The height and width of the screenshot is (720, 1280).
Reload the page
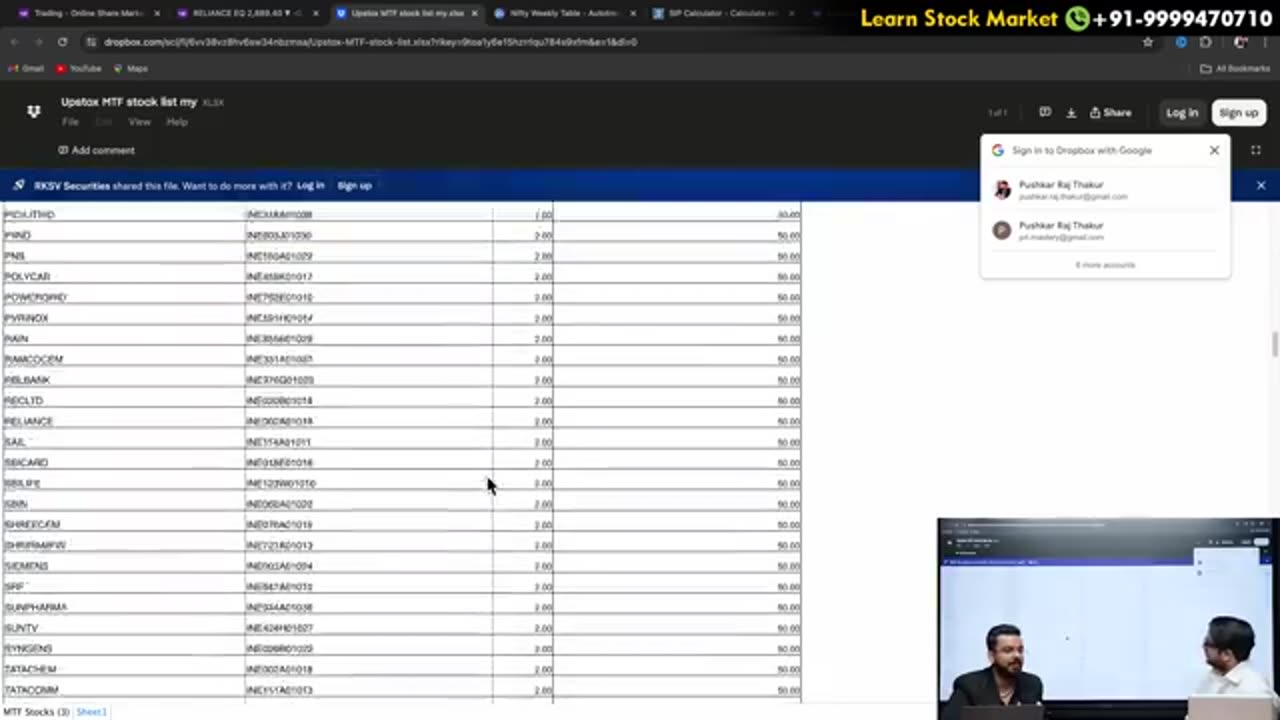coord(62,42)
